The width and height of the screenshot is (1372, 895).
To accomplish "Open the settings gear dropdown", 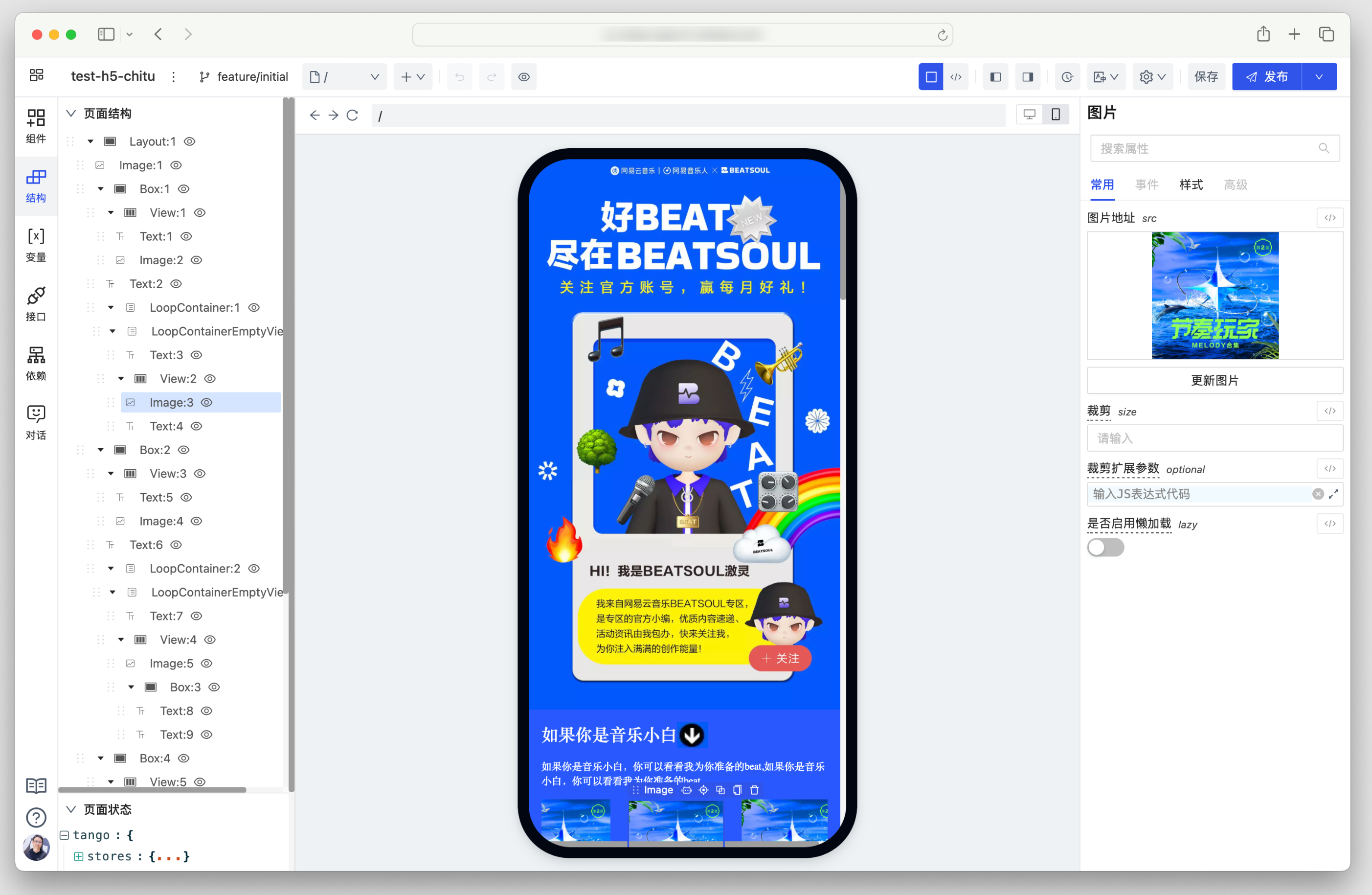I will [1152, 77].
